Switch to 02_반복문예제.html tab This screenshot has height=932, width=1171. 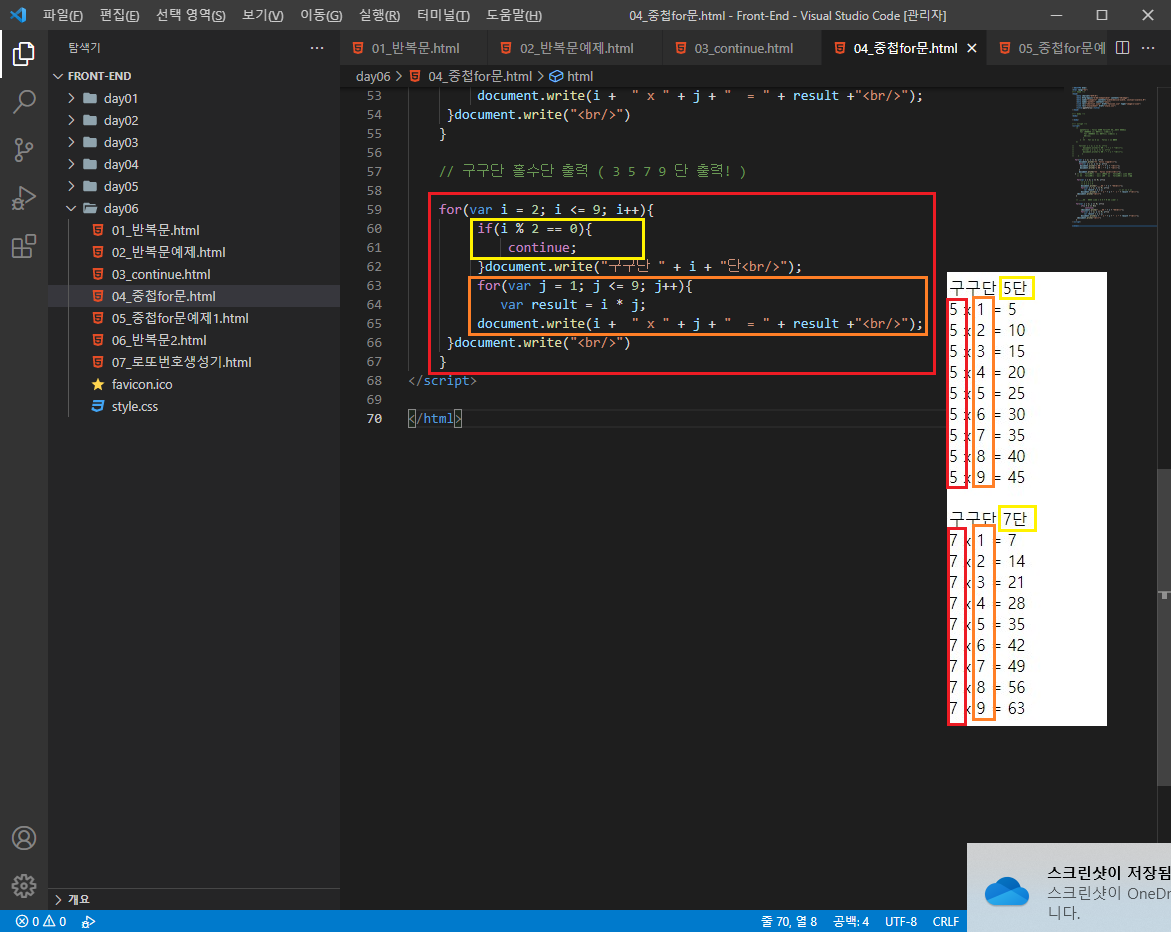point(575,48)
